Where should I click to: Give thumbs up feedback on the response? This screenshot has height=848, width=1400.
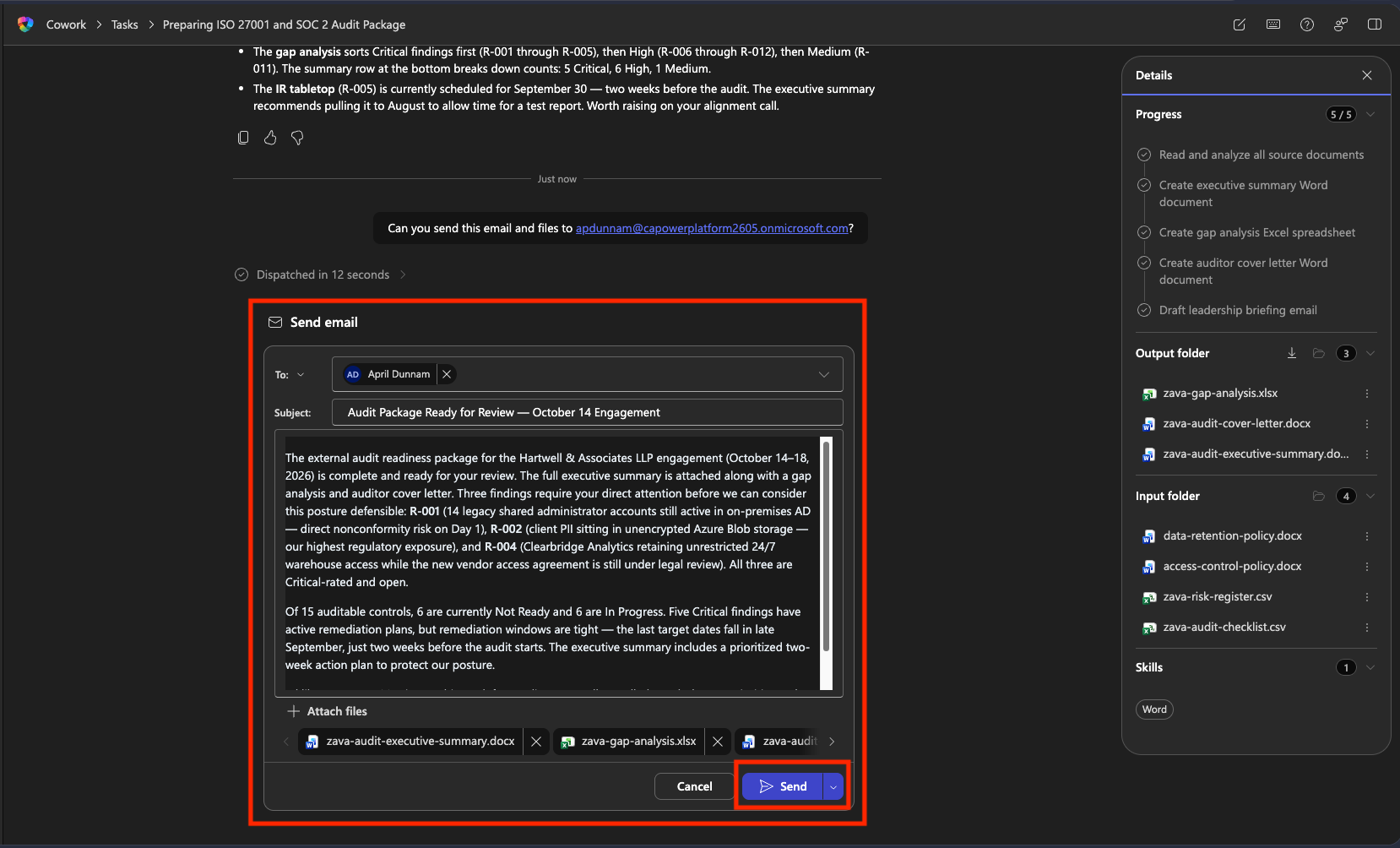click(269, 138)
